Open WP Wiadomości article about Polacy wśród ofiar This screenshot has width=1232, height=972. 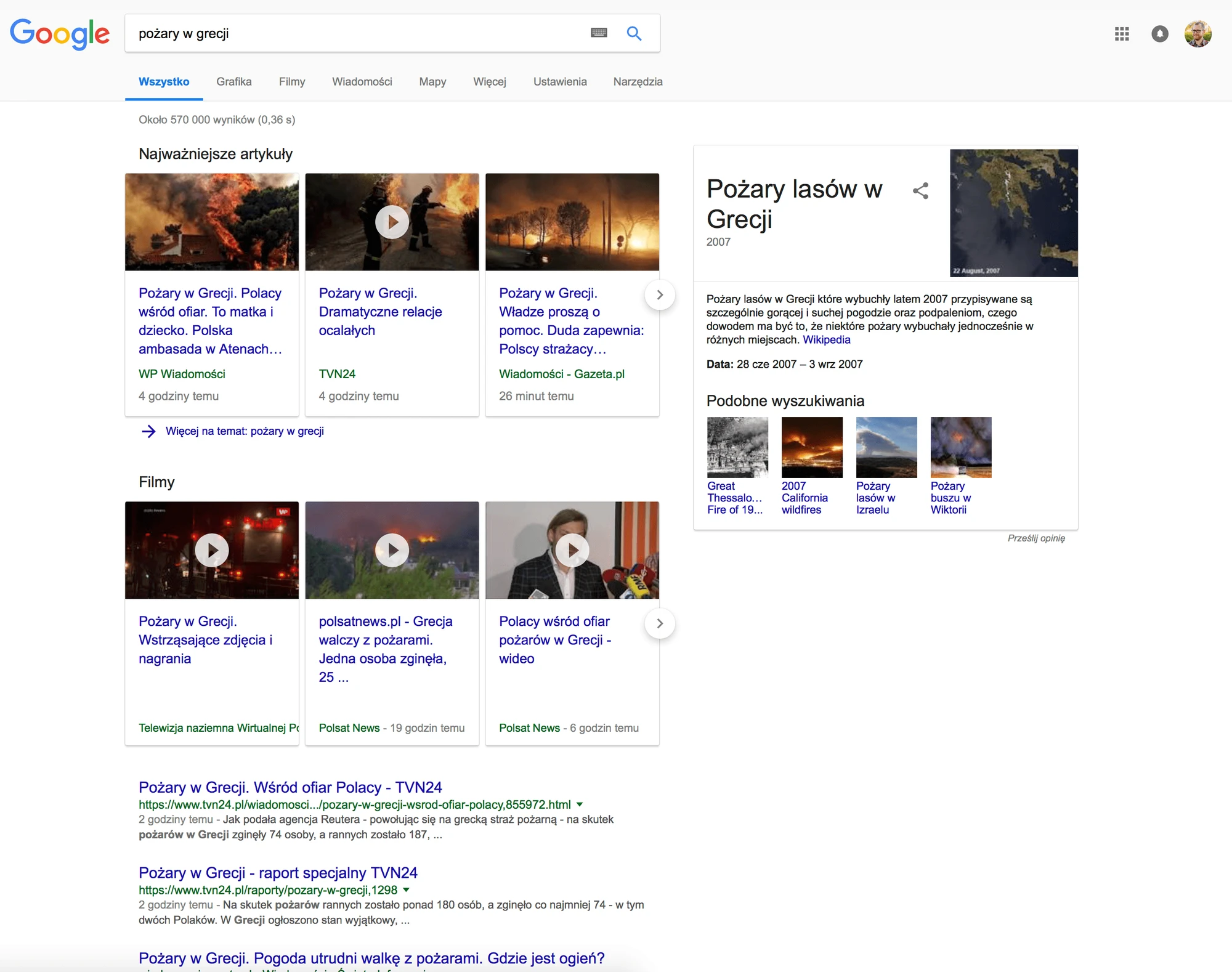210,321
